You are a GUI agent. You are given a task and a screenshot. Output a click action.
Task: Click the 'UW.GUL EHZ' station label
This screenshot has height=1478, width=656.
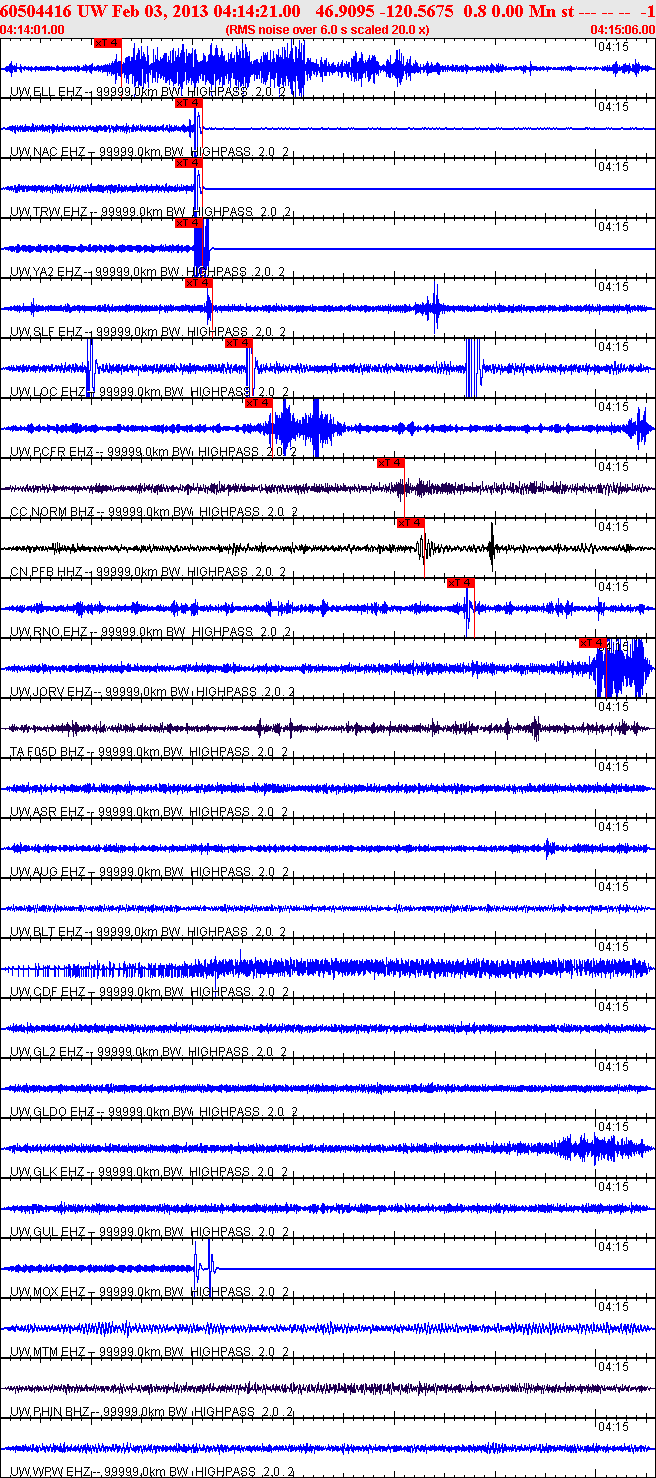pos(47,1231)
